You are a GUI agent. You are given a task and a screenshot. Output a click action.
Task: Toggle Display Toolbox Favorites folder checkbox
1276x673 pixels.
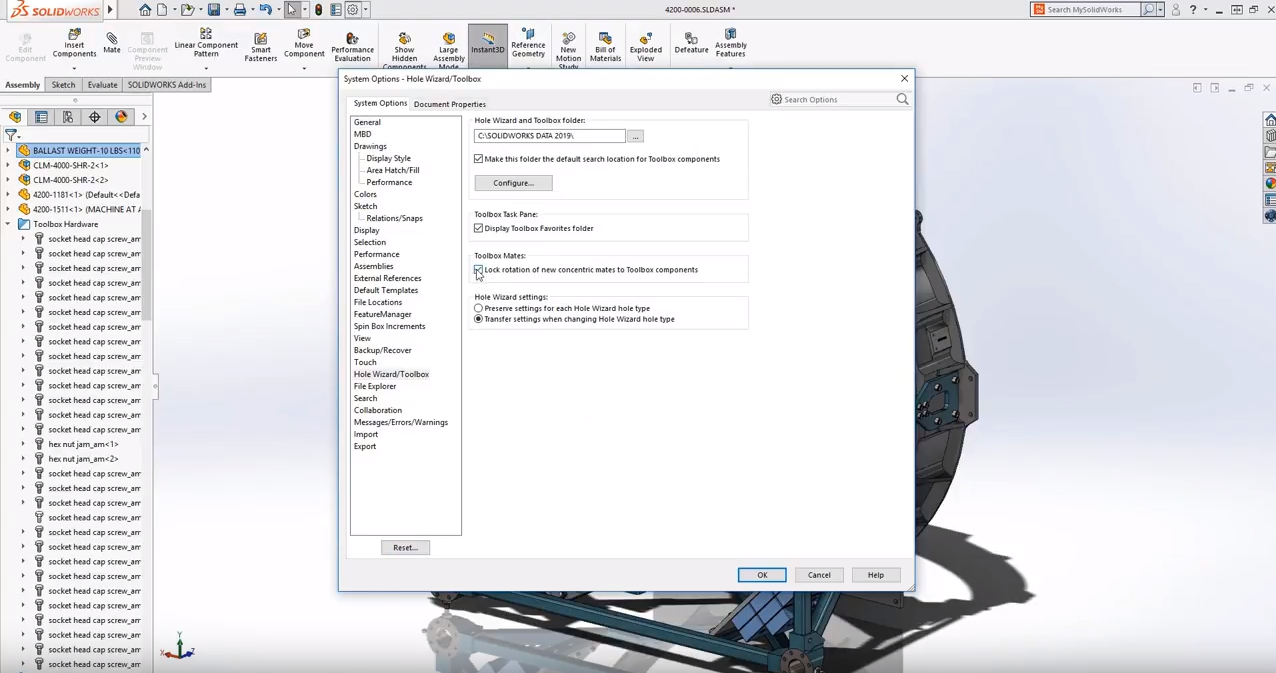479,228
